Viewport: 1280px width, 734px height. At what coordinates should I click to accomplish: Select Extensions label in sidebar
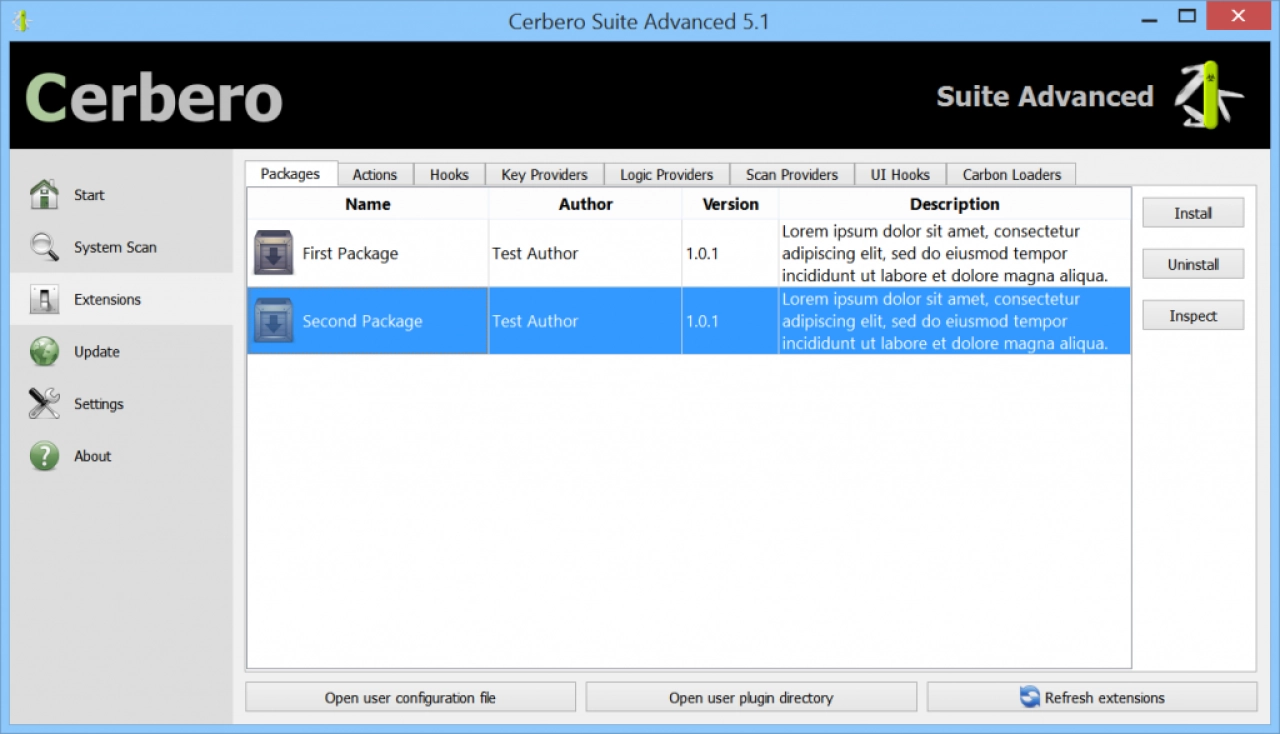pyautogui.click(x=107, y=299)
